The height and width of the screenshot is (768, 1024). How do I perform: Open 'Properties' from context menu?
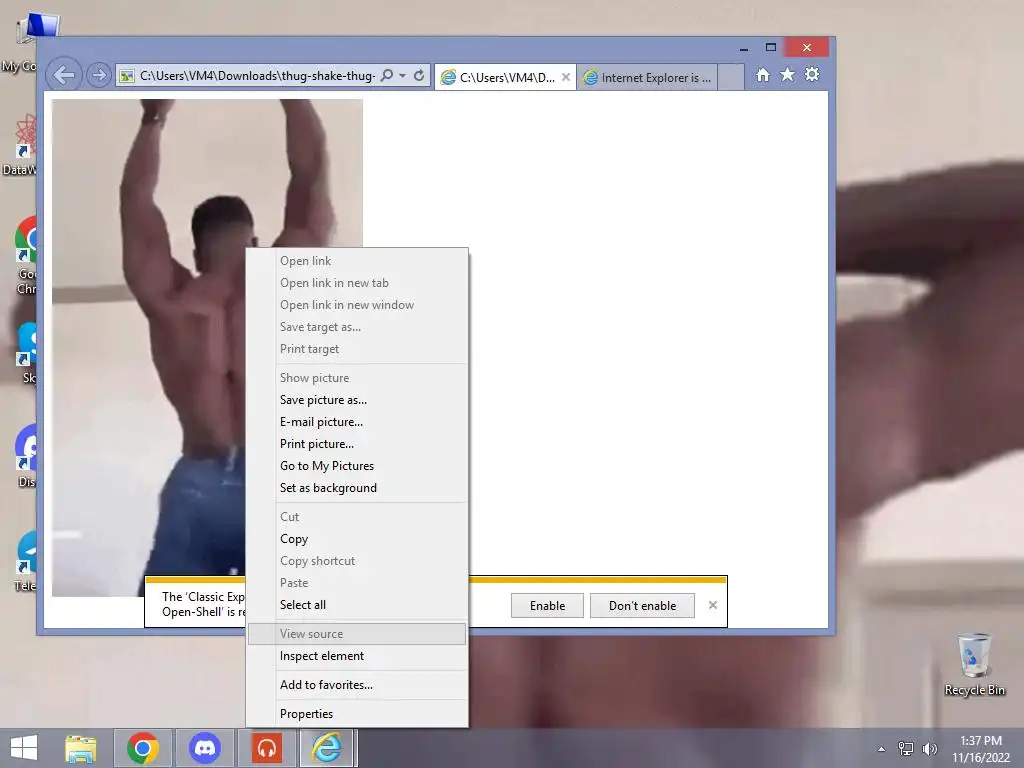click(357, 714)
